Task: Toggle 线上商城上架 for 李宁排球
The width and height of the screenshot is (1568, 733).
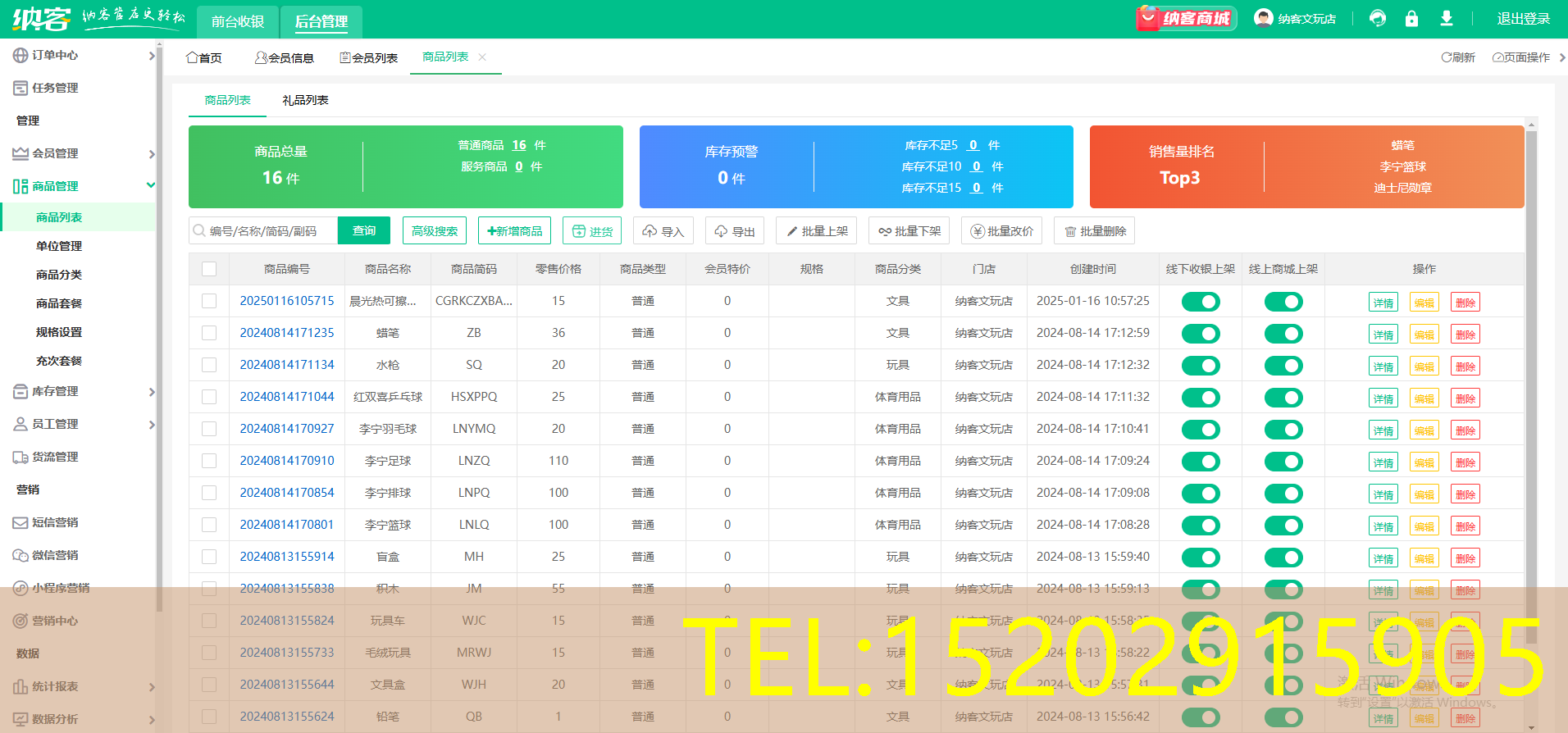Action: (1283, 494)
